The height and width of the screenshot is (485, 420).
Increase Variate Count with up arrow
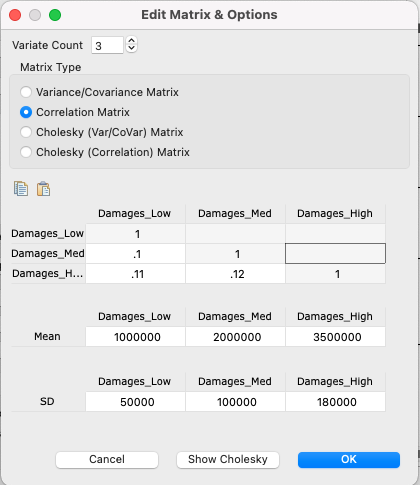[x=132, y=40]
